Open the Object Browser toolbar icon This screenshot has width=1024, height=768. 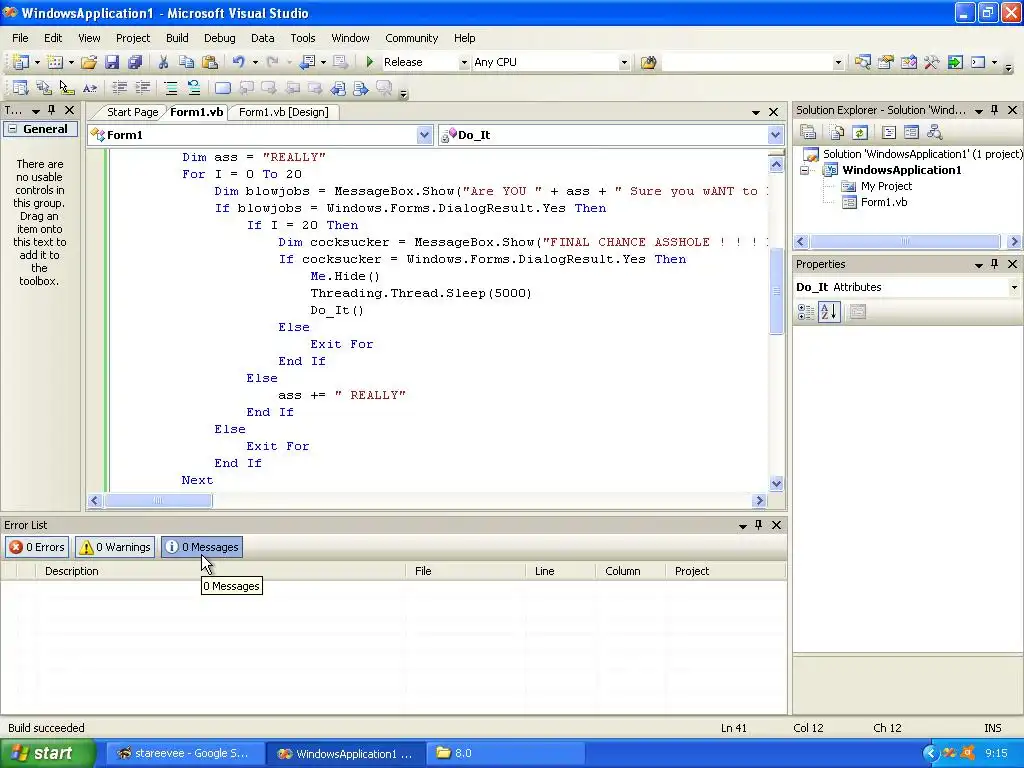908,62
